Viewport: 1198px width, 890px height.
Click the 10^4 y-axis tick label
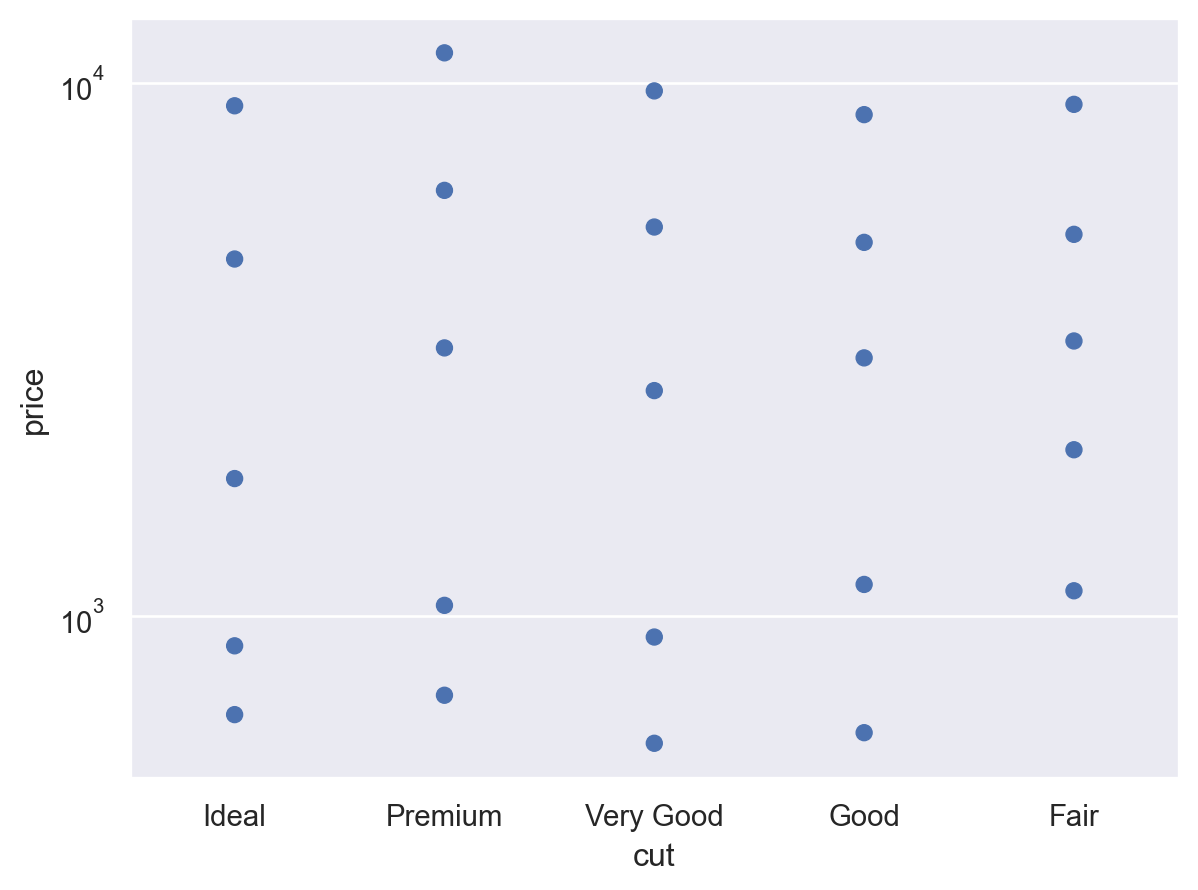[x=83, y=86]
